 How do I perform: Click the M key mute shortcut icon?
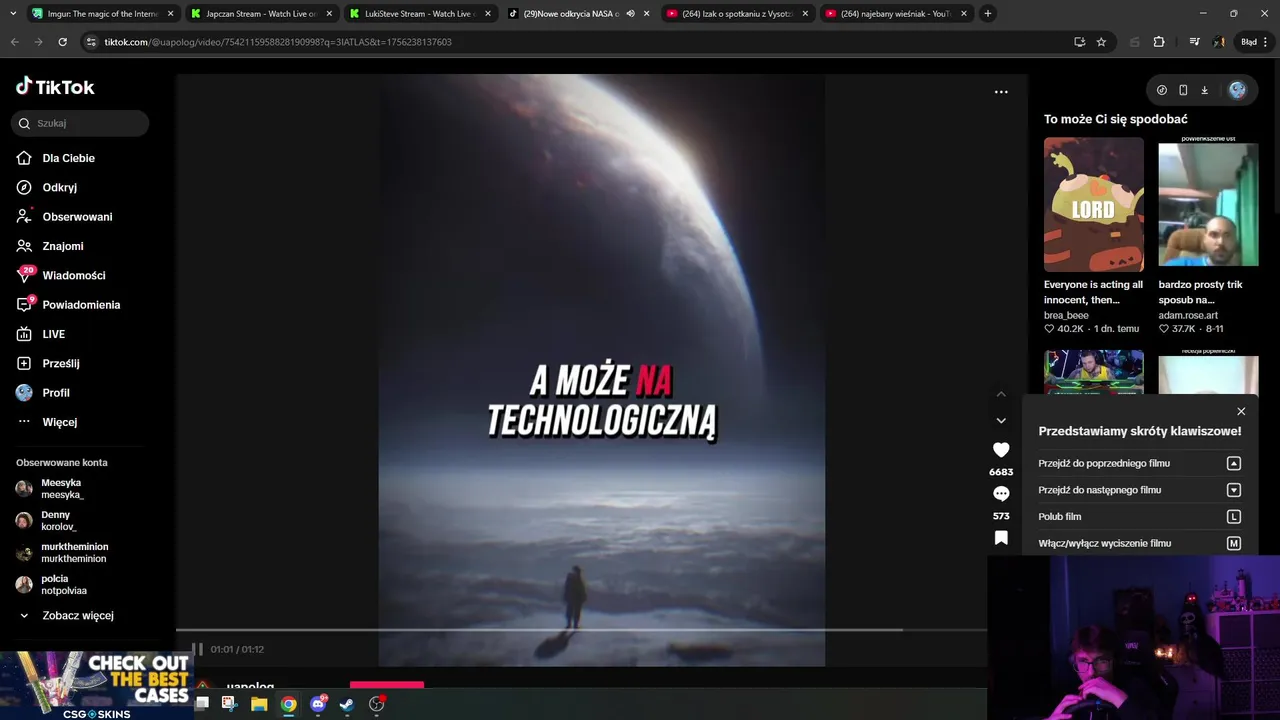(x=1234, y=543)
